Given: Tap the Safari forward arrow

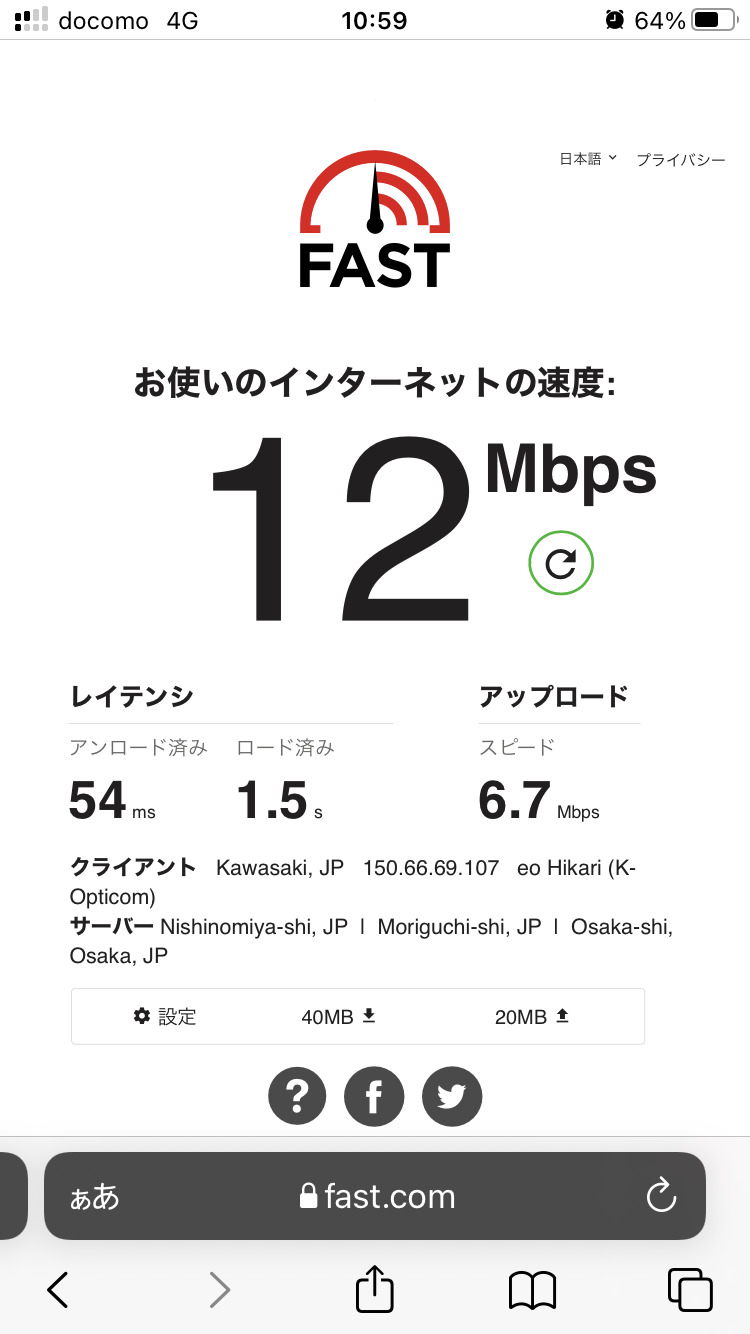Looking at the screenshot, I should tap(219, 1290).
